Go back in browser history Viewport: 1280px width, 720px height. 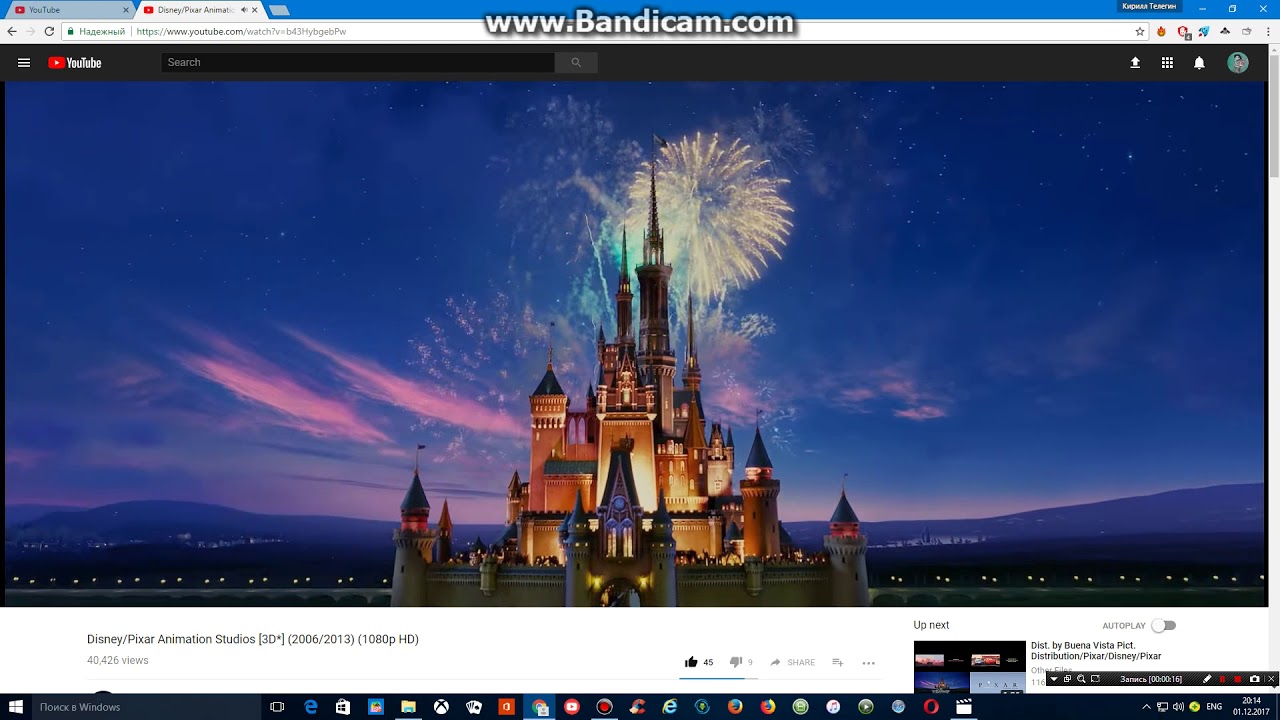(x=12, y=32)
